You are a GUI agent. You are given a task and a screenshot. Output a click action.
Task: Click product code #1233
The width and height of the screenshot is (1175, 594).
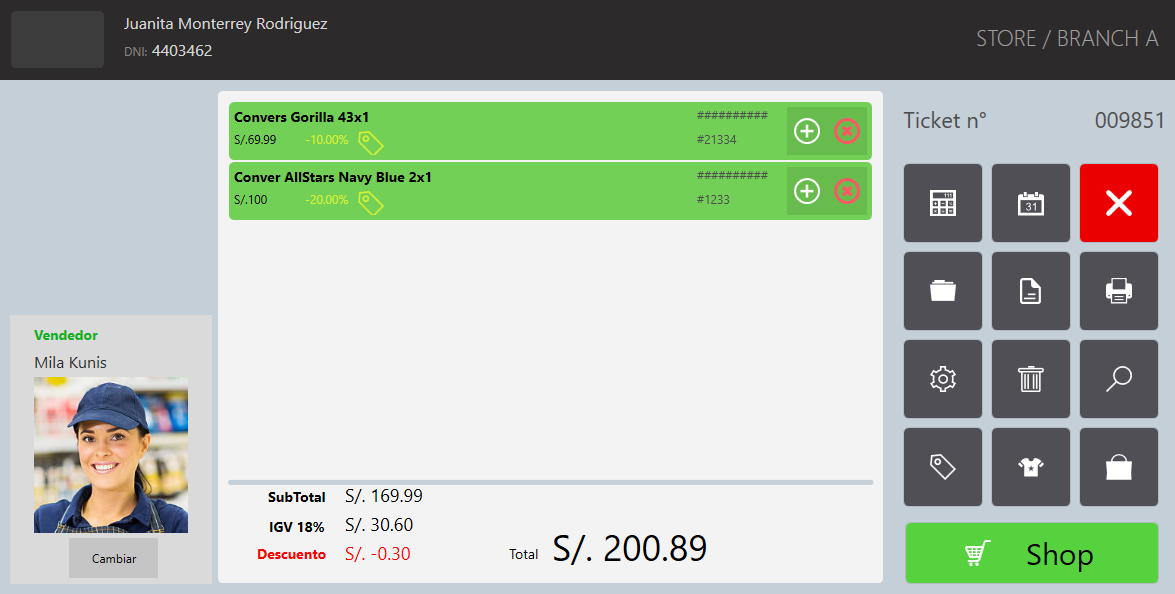click(713, 200)
